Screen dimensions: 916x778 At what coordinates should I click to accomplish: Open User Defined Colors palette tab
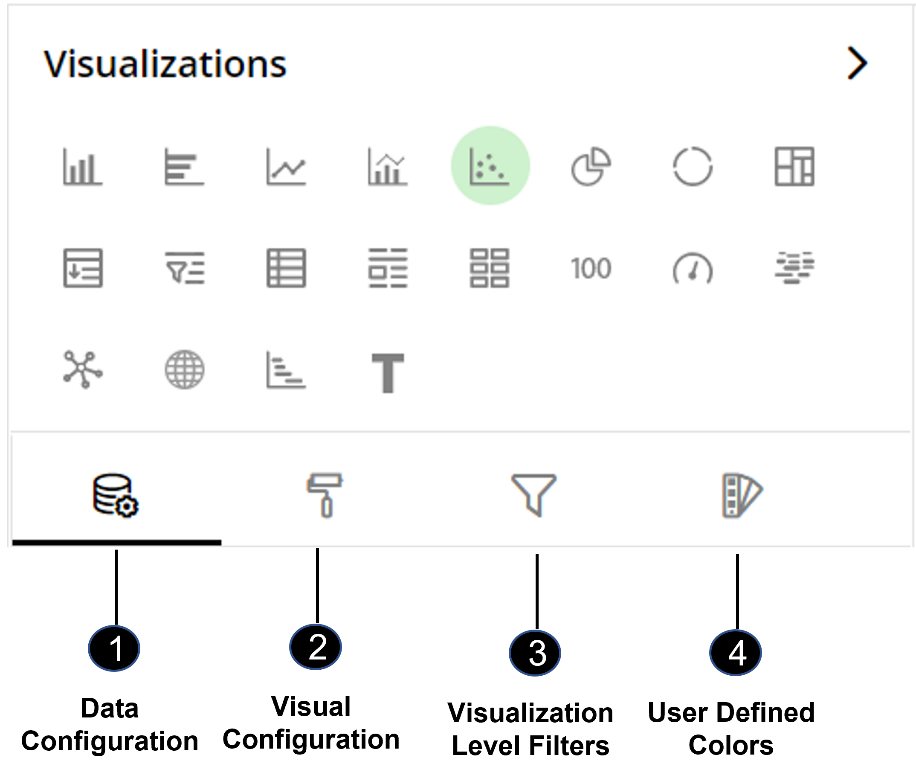(x=741, y=495)
